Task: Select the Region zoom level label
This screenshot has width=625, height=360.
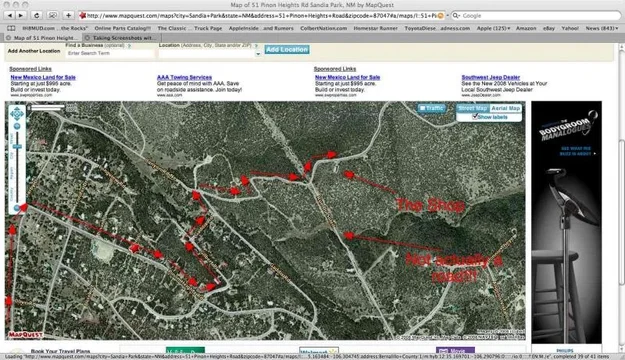Action: click(12, 173)
